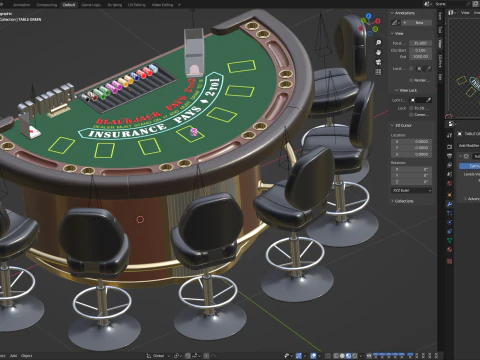This screenshot has height=360, width=480.
Task: Click the Focal Length value field
Action: (x=420, y=43)
